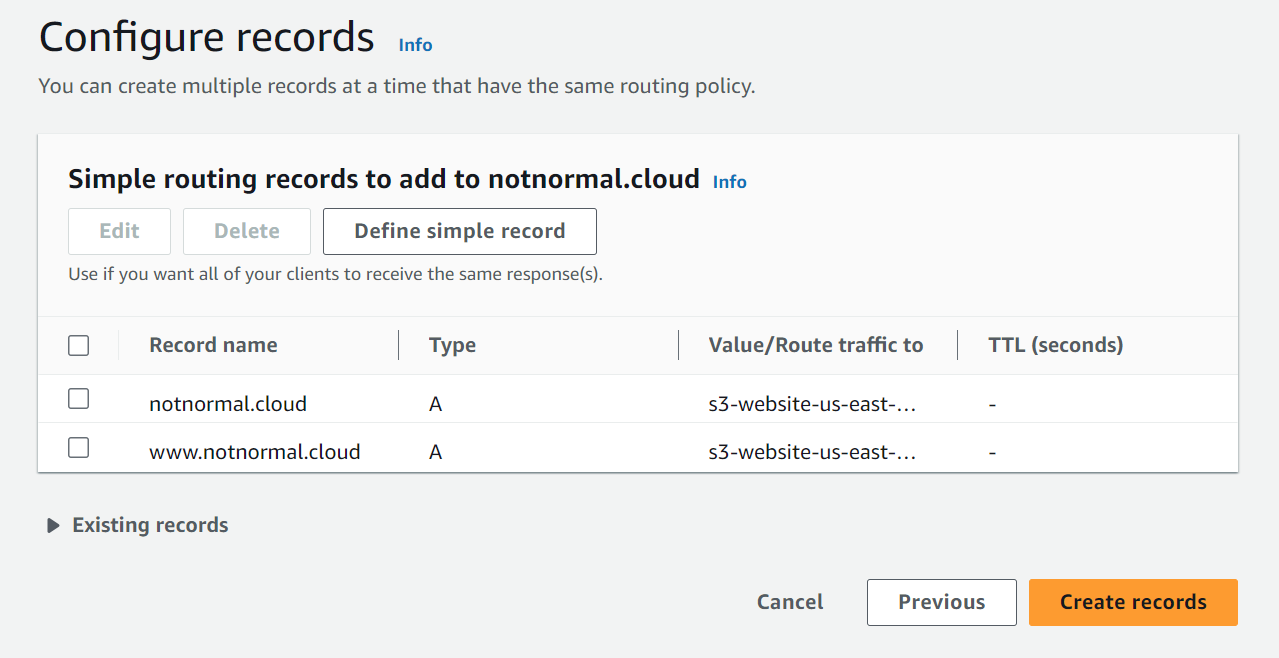Click the Value/Route traffic to column header

815,345
